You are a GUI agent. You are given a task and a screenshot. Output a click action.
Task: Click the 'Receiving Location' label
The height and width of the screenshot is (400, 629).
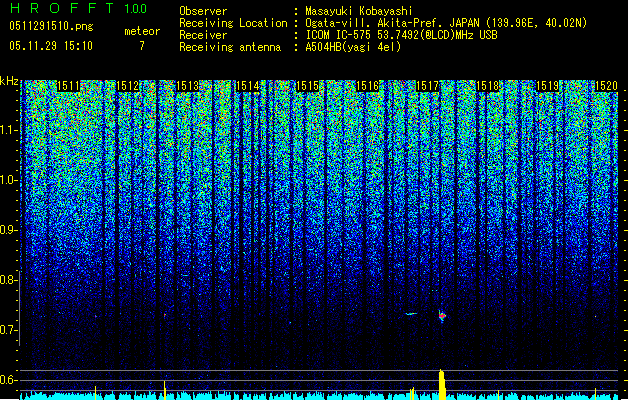tap(233, 23)
